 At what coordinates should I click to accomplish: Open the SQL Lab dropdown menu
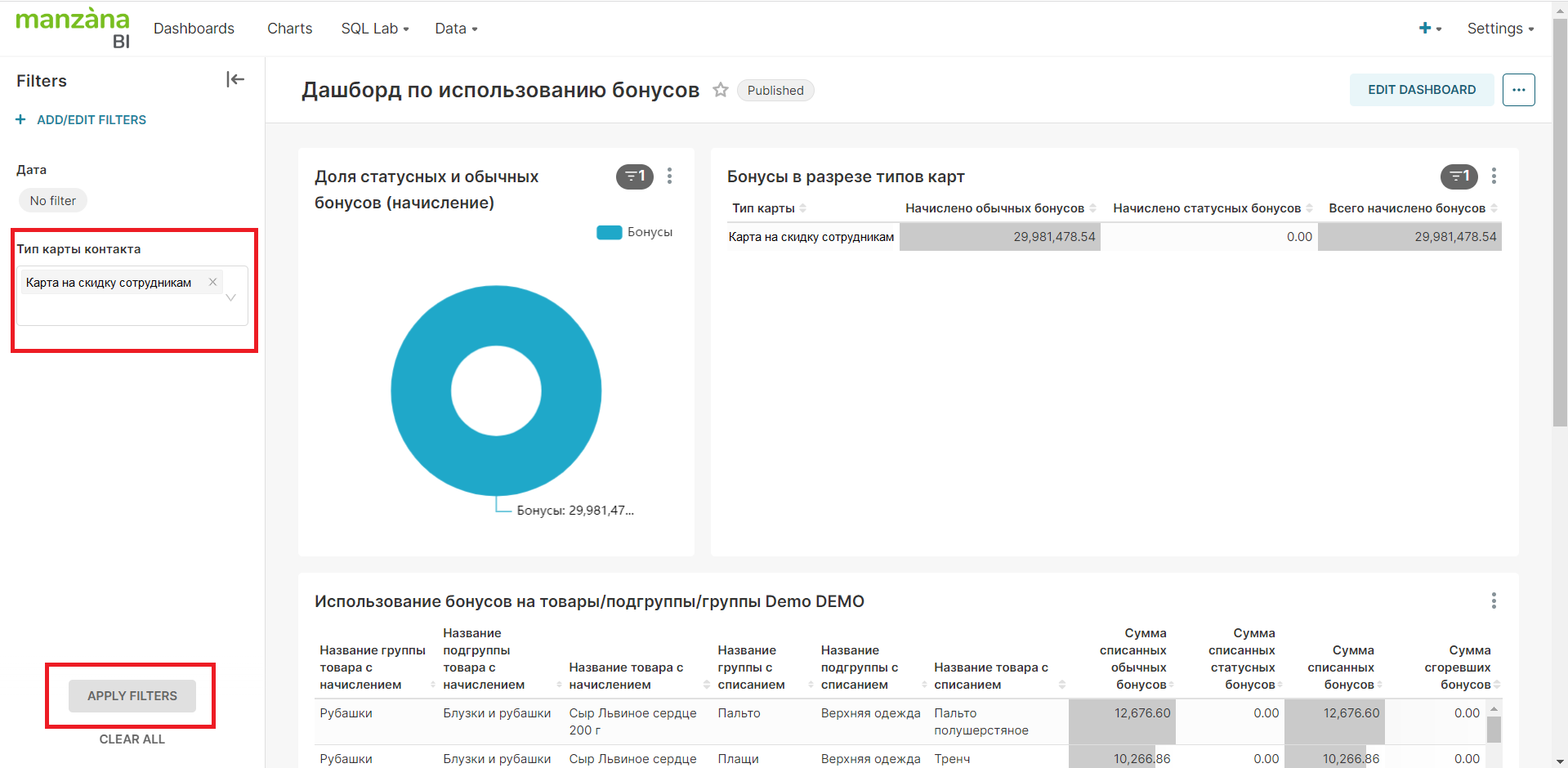point(374,29)
